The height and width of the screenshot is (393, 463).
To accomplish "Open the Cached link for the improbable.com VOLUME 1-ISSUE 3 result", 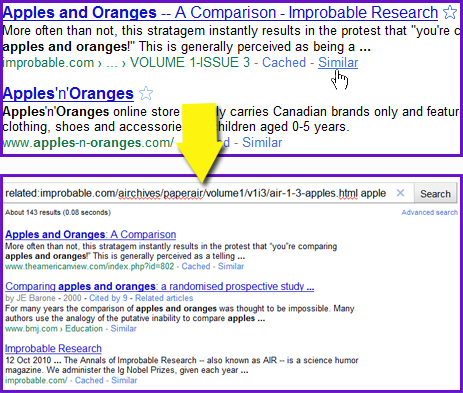I will (284, 62).
